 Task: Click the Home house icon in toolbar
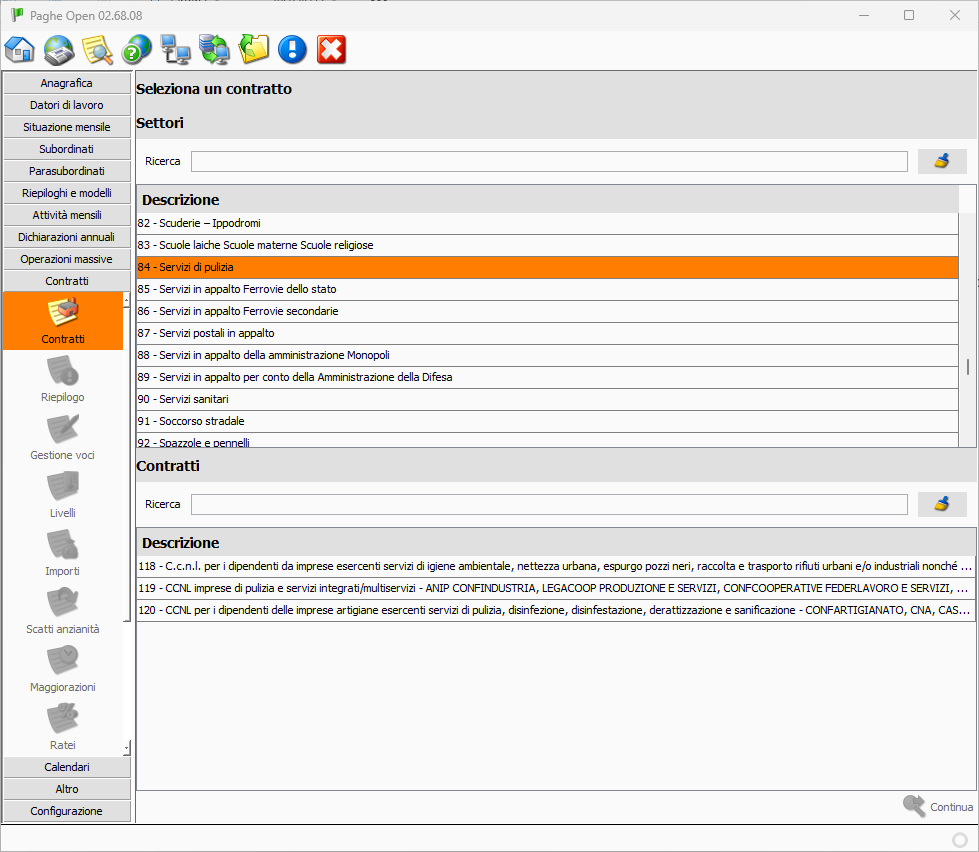(x=20, y=49)
